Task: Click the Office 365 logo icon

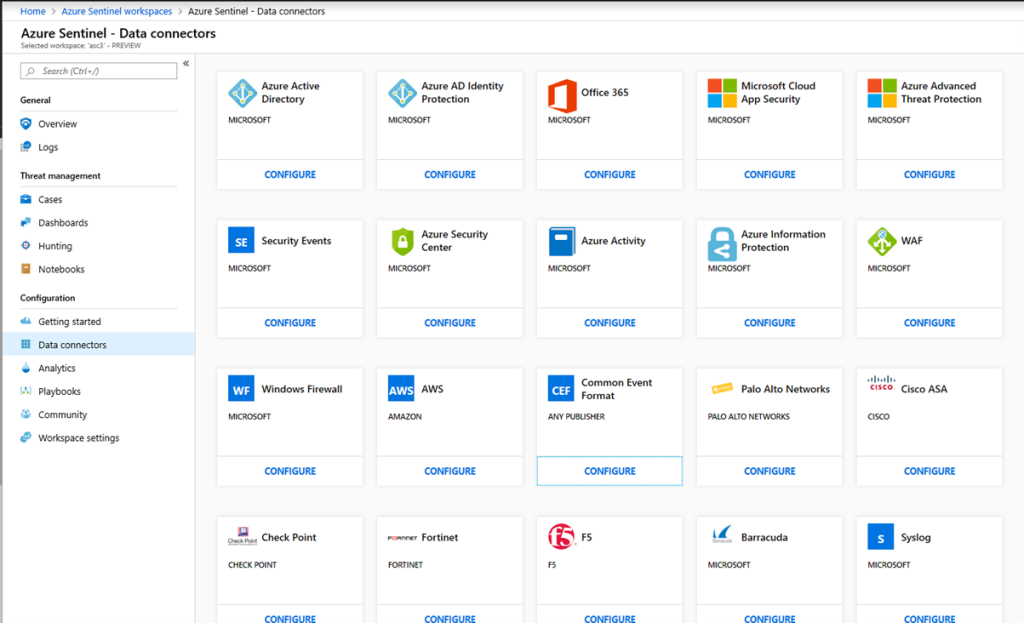Action: pyautogui.click(x=562, y=93)
